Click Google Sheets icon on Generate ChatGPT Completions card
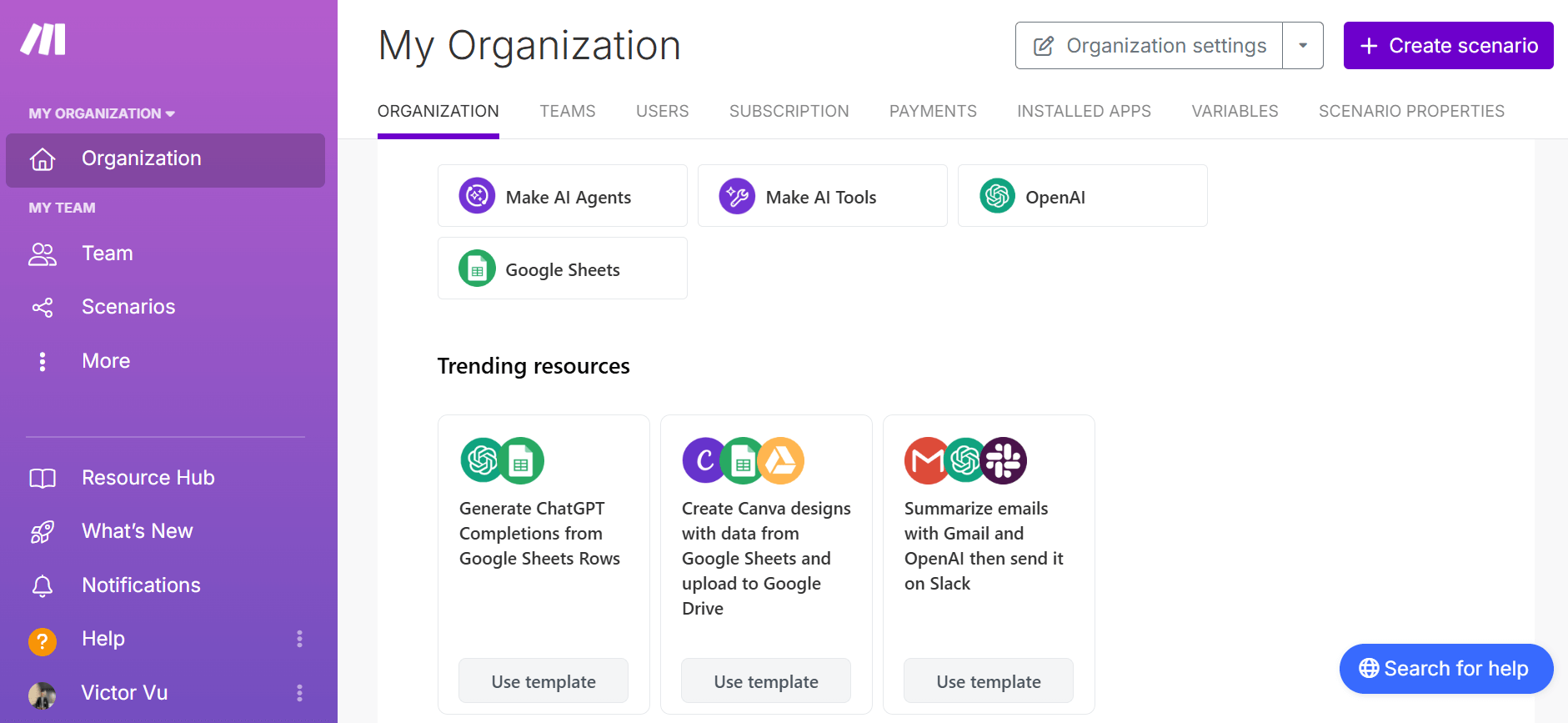Image resolution: width=1568 pixels, height=723 pixels. (523, 460)
